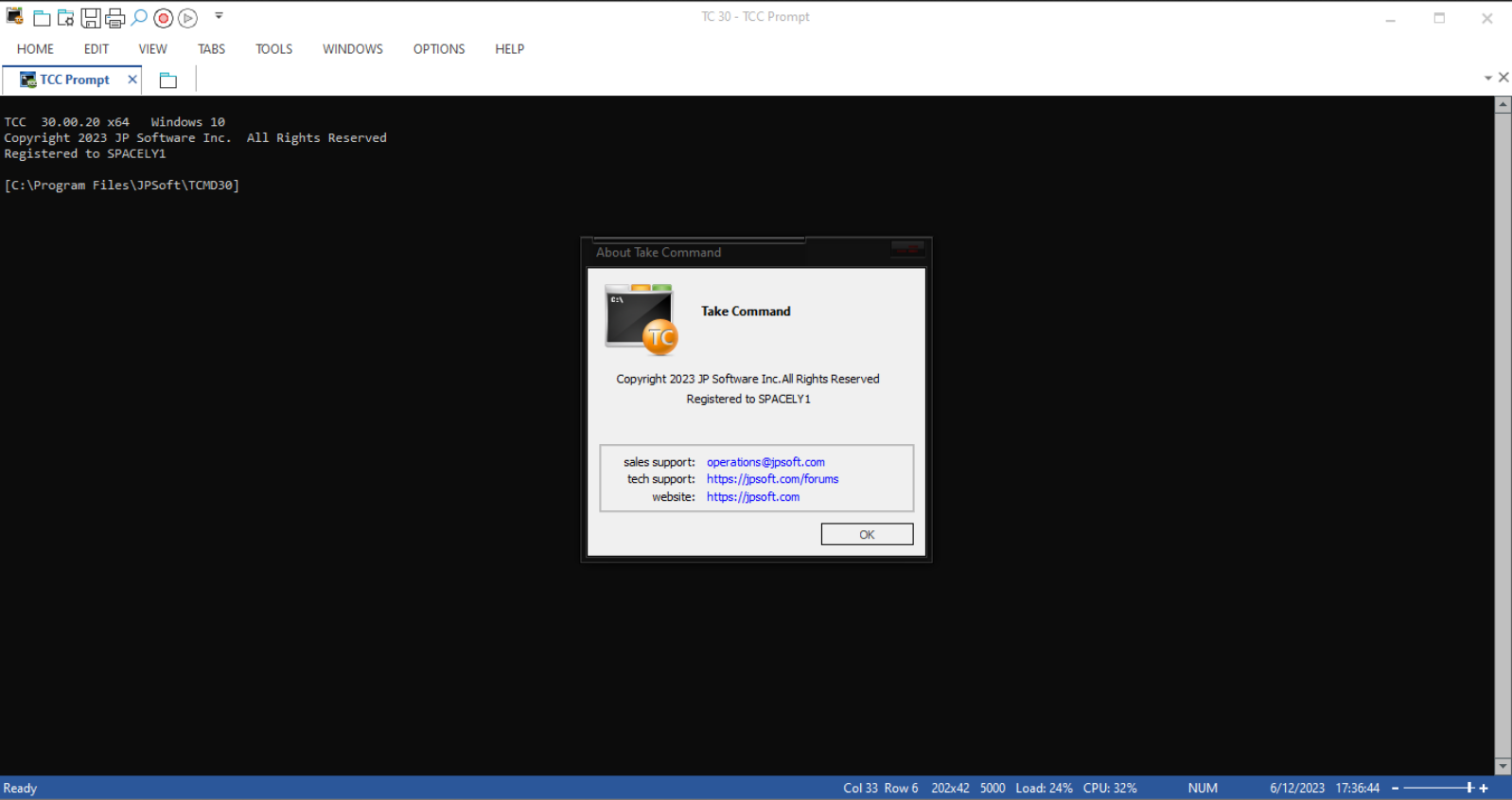Image resolution: width=1512 pixels, height=800 pixels.
Task: Click the magnifying glass find icon
Action: pos(139,17)
